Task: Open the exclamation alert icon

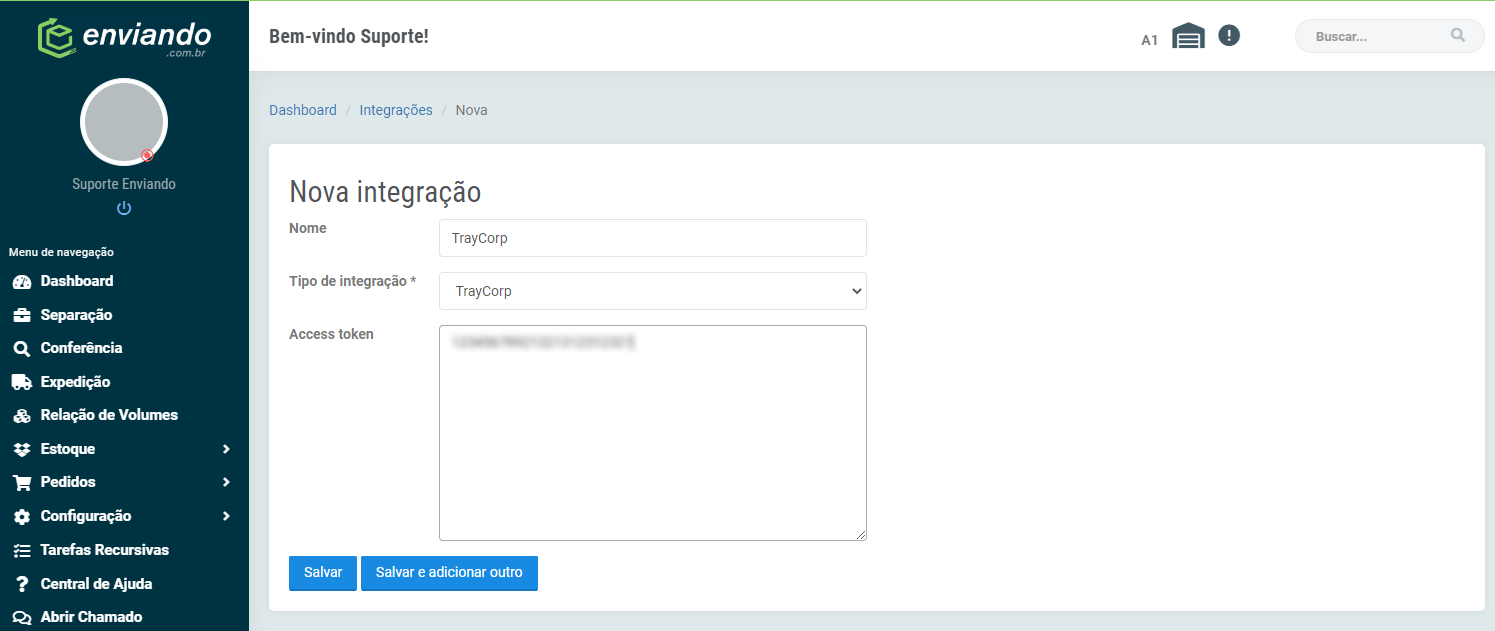Action: tap(1229, 36)
